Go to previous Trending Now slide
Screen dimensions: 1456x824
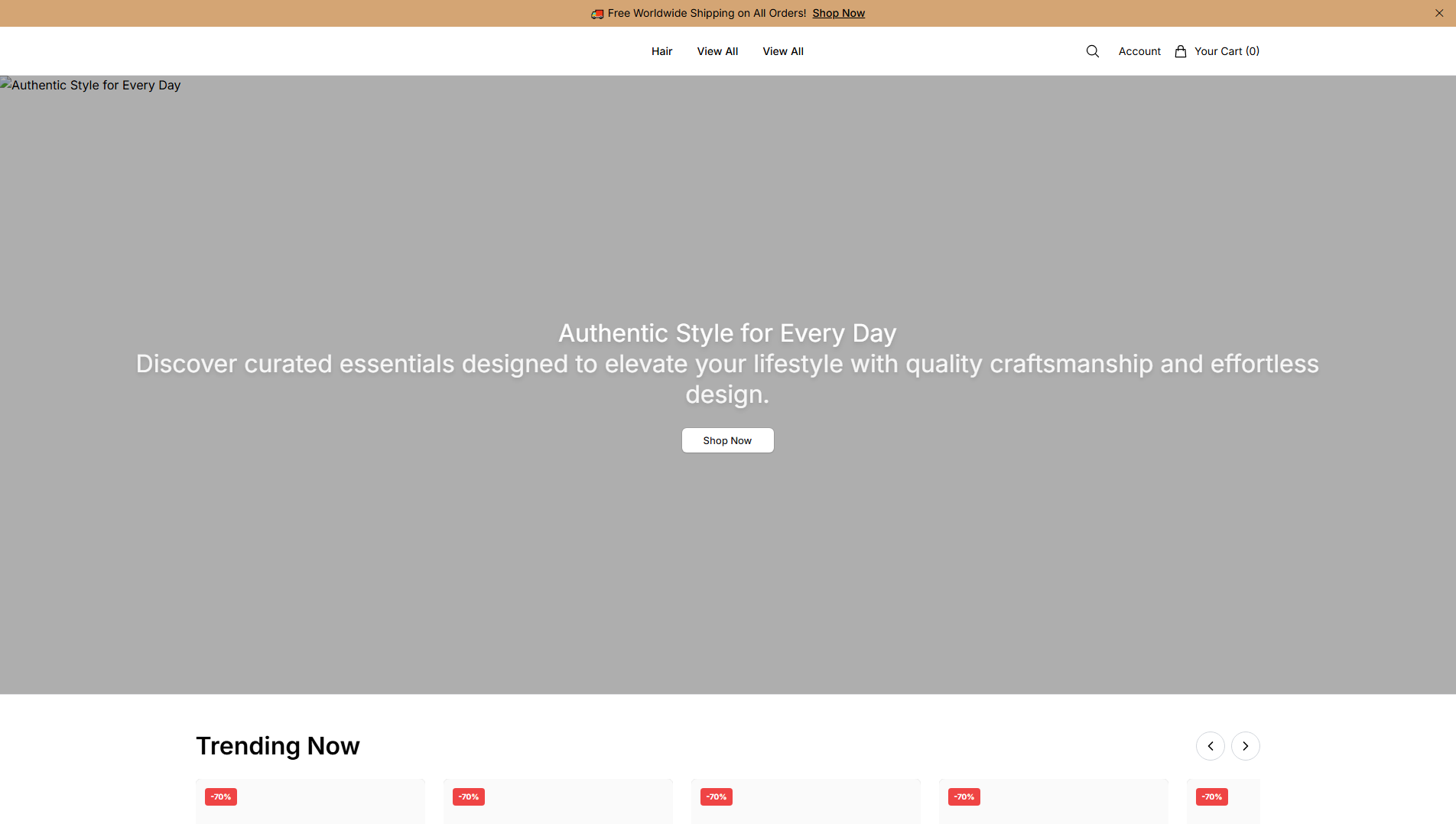click(1211, 746)
